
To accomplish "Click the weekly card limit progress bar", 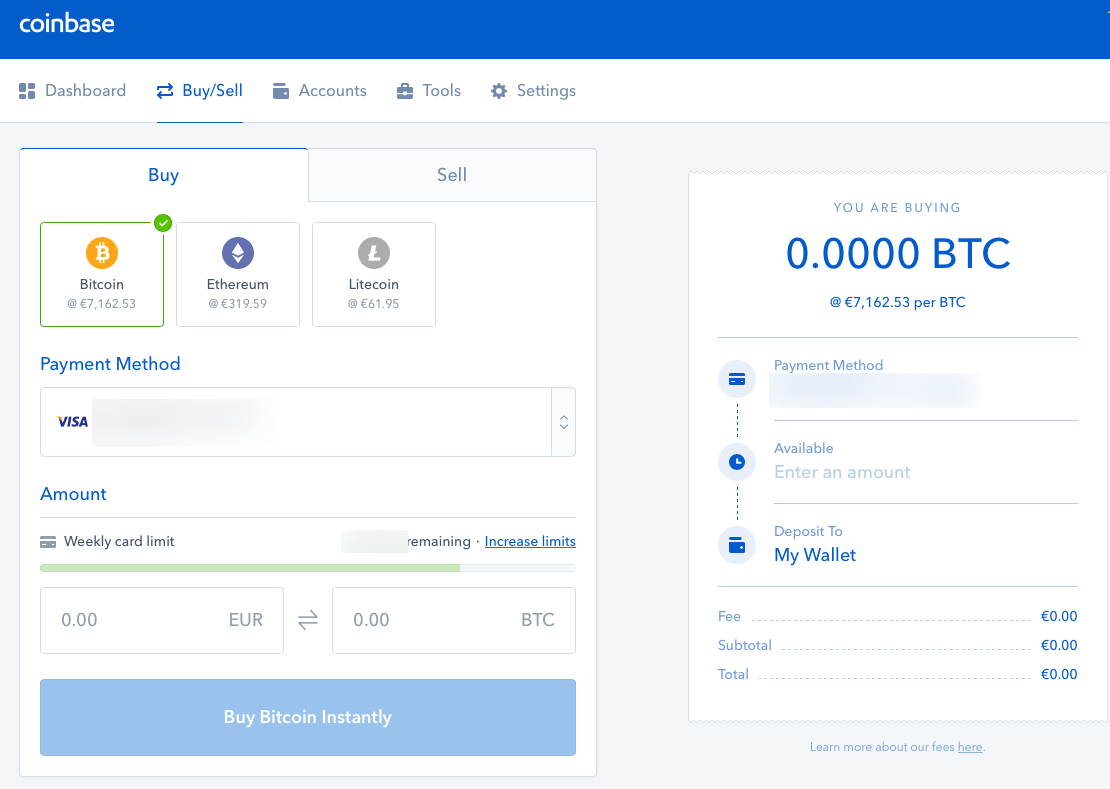I will coord(308,568).
